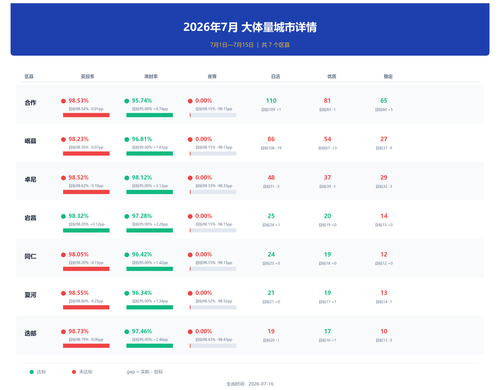
Task: Select the row label left of 98.23%
Action: 30,141
